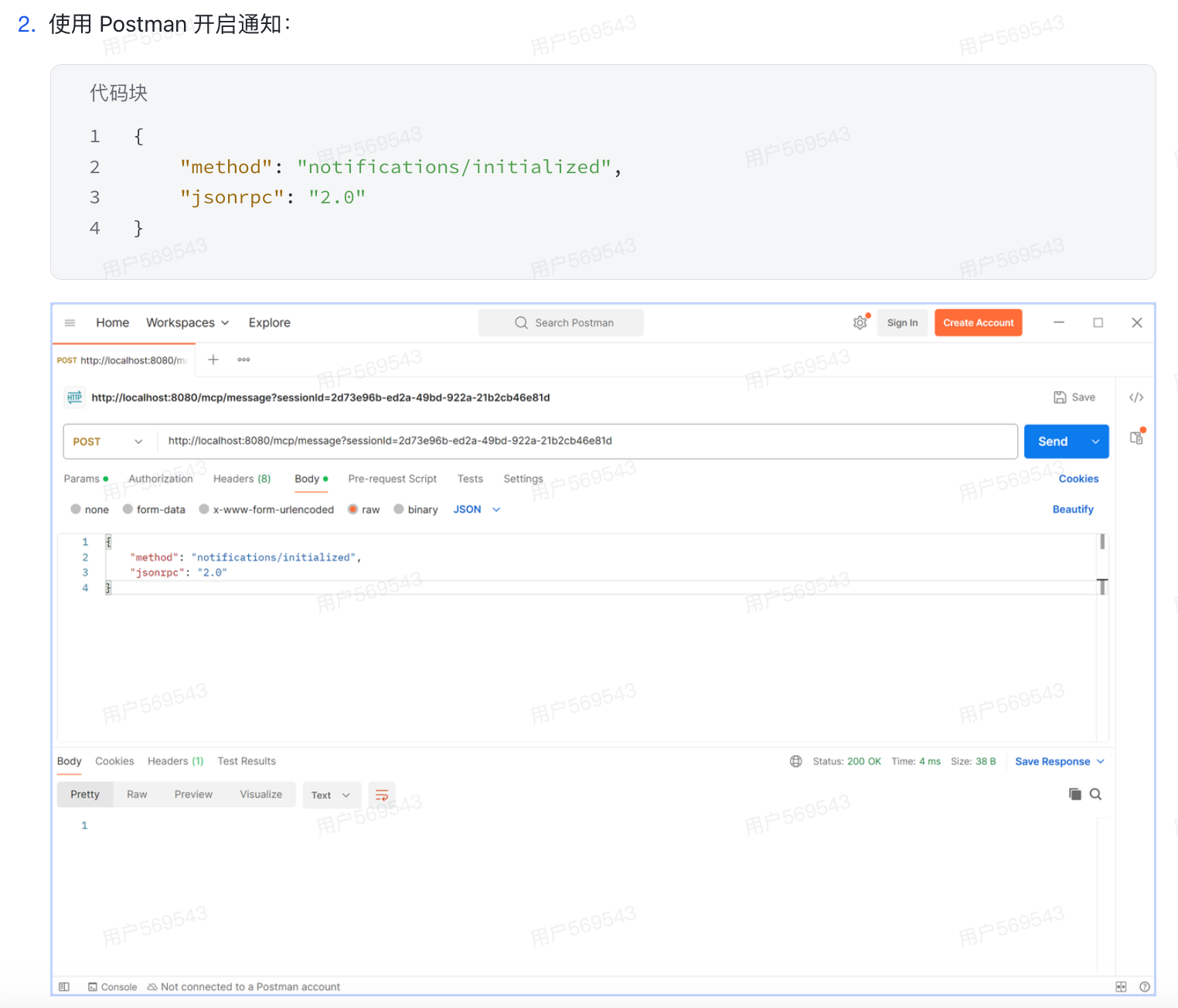Viewport: 1178px width, 1008px height.
Task: Open the comments panel icon
Action: (1136, 438)
